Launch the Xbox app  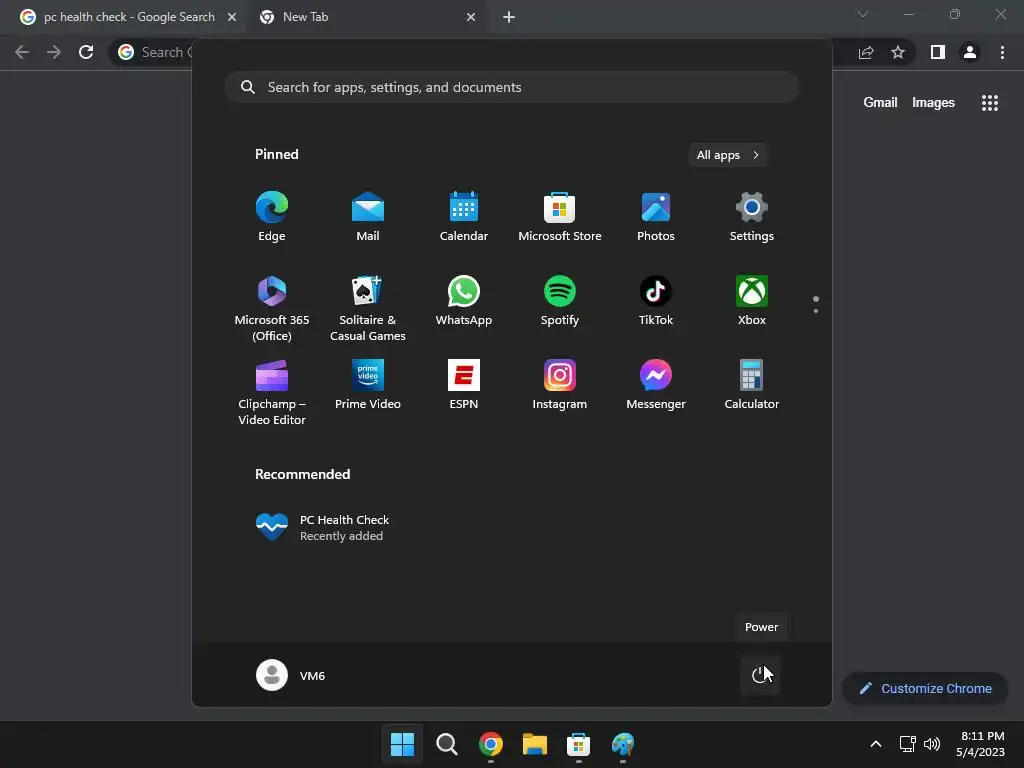(752, 300)
